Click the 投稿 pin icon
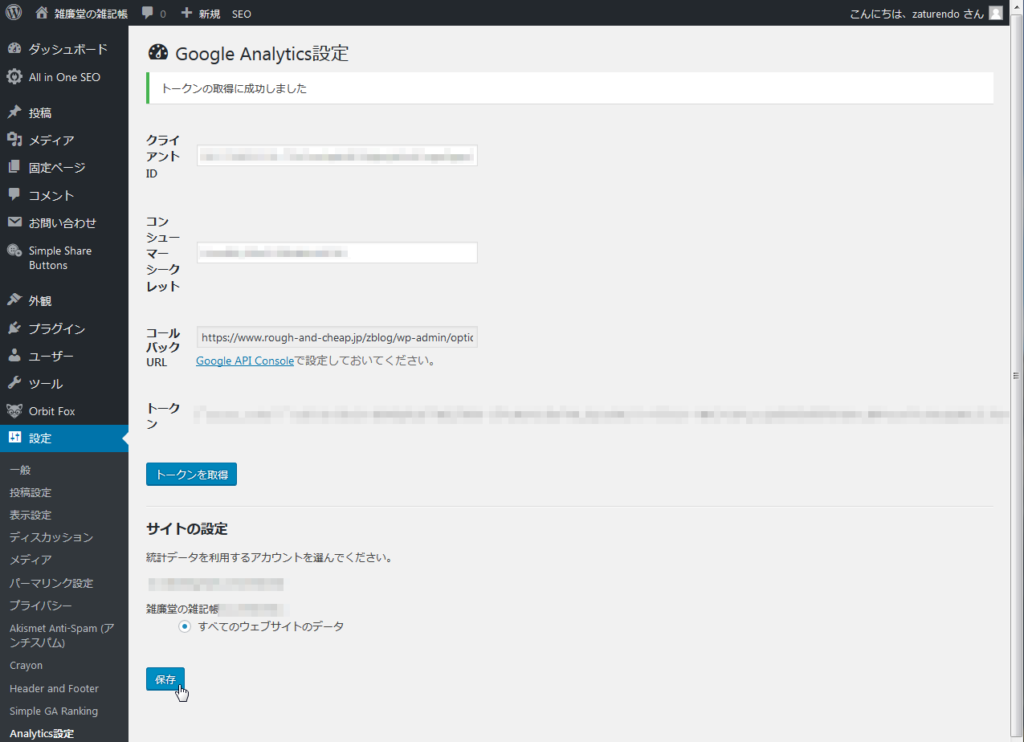 pyautogui.click(x=14, y=112)
